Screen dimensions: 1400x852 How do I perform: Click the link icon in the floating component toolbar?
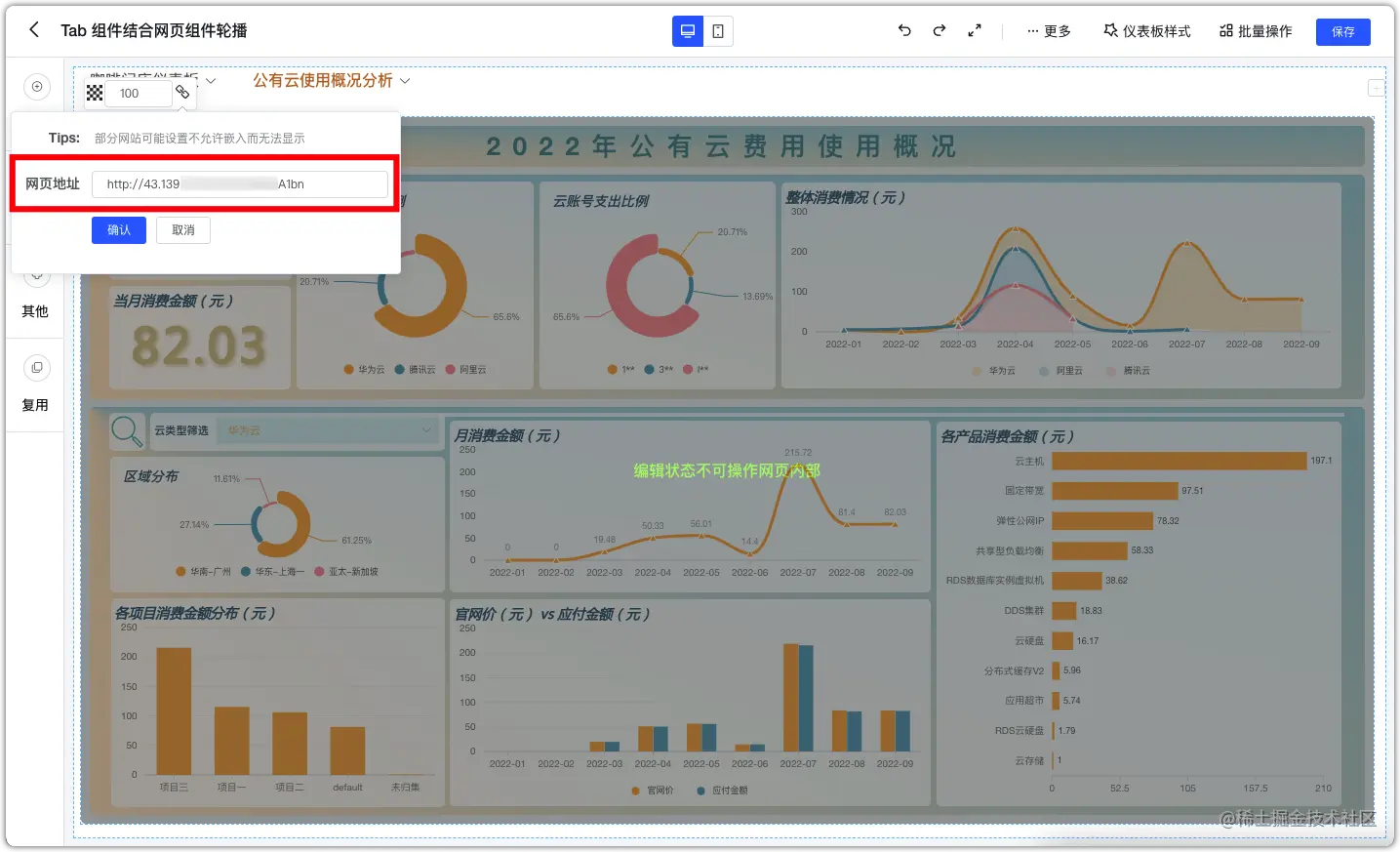click(183, 93)
